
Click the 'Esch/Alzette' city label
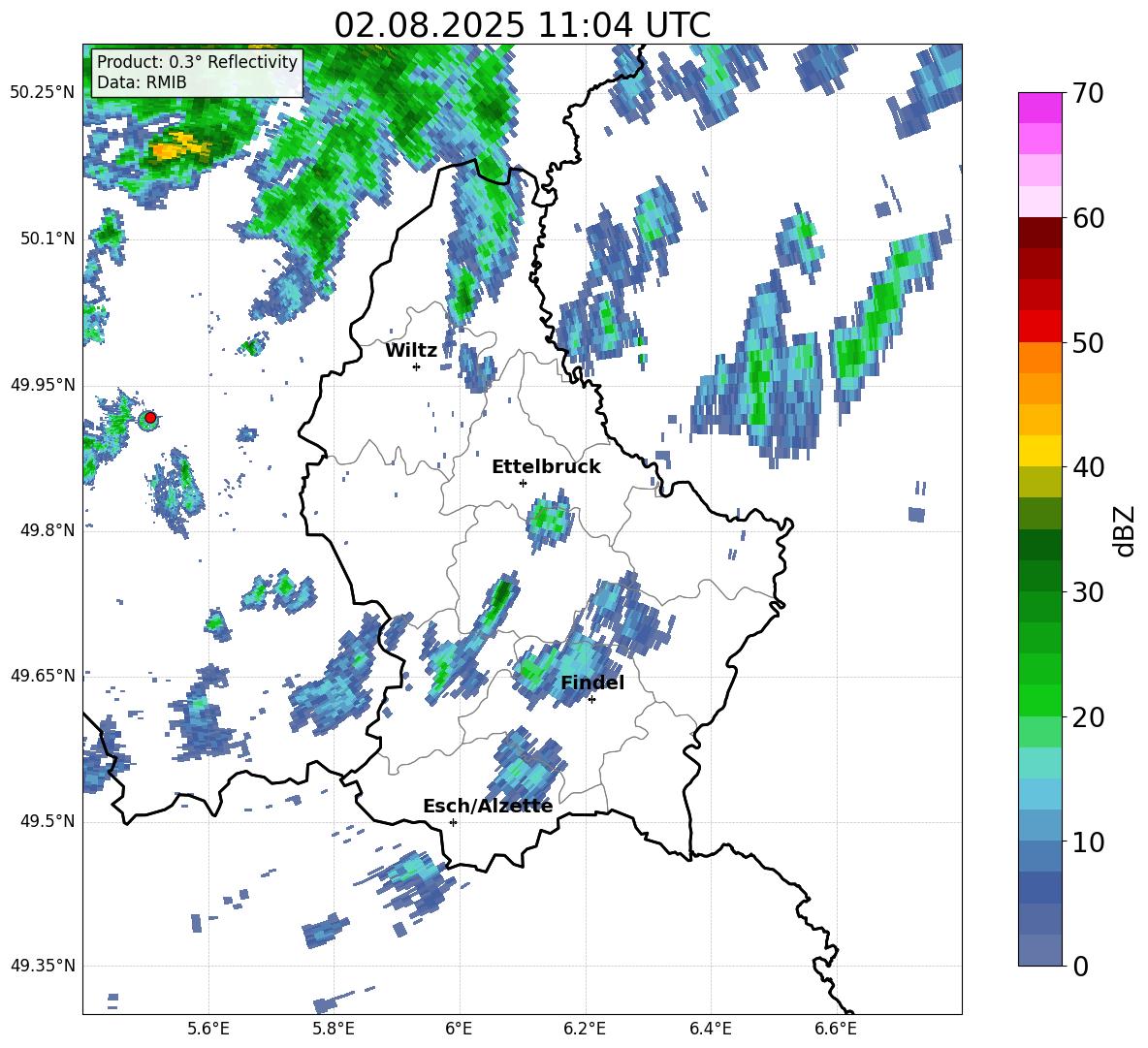click(x=488, y=807)
